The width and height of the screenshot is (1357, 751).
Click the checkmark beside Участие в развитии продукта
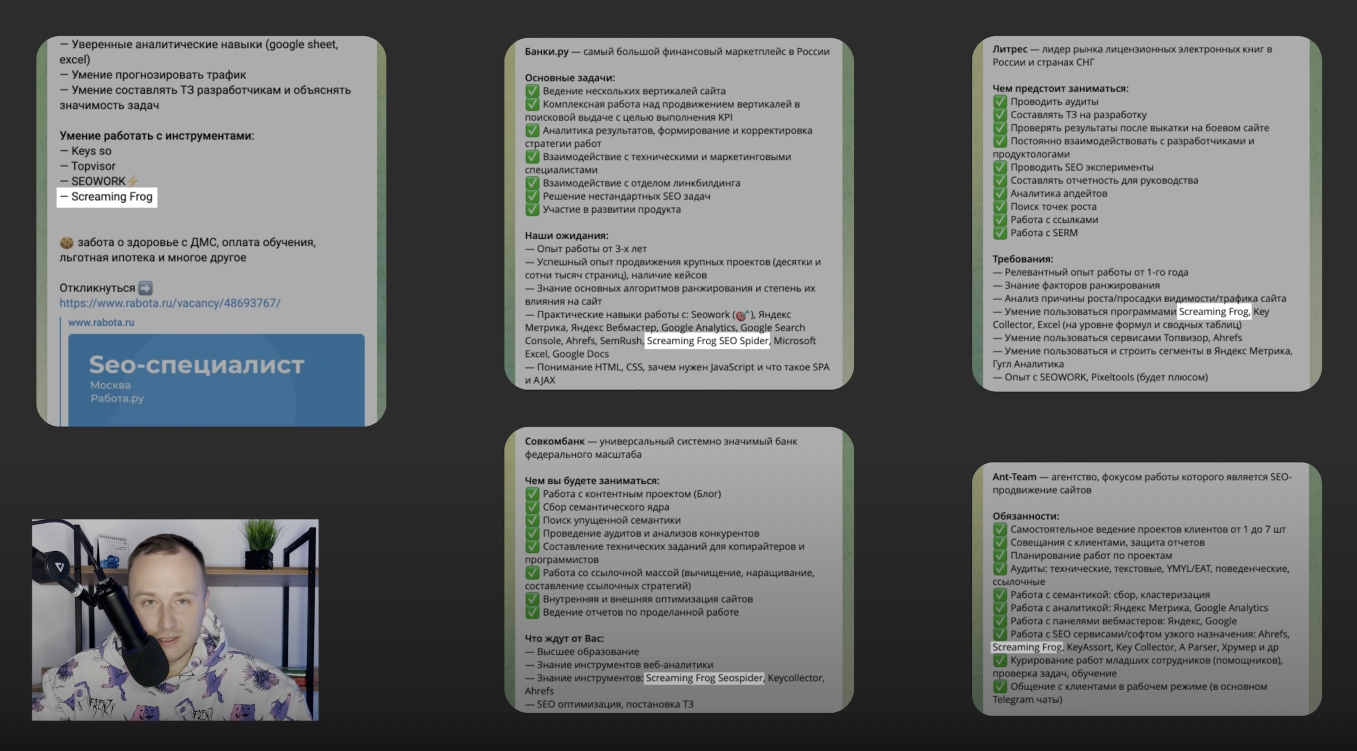tap(532, 209)
